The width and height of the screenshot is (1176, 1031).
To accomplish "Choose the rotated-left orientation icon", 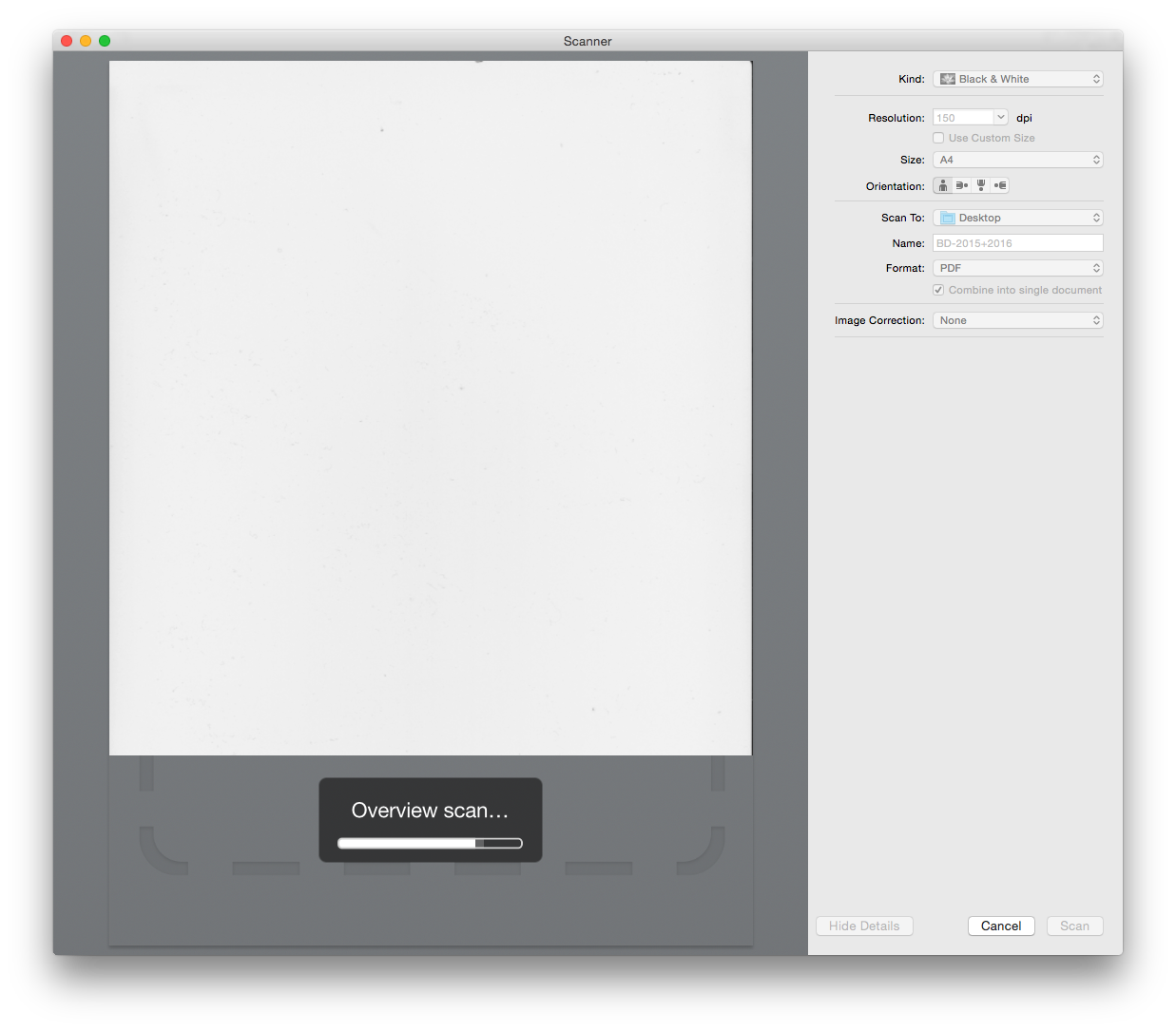I will [962, 186].
